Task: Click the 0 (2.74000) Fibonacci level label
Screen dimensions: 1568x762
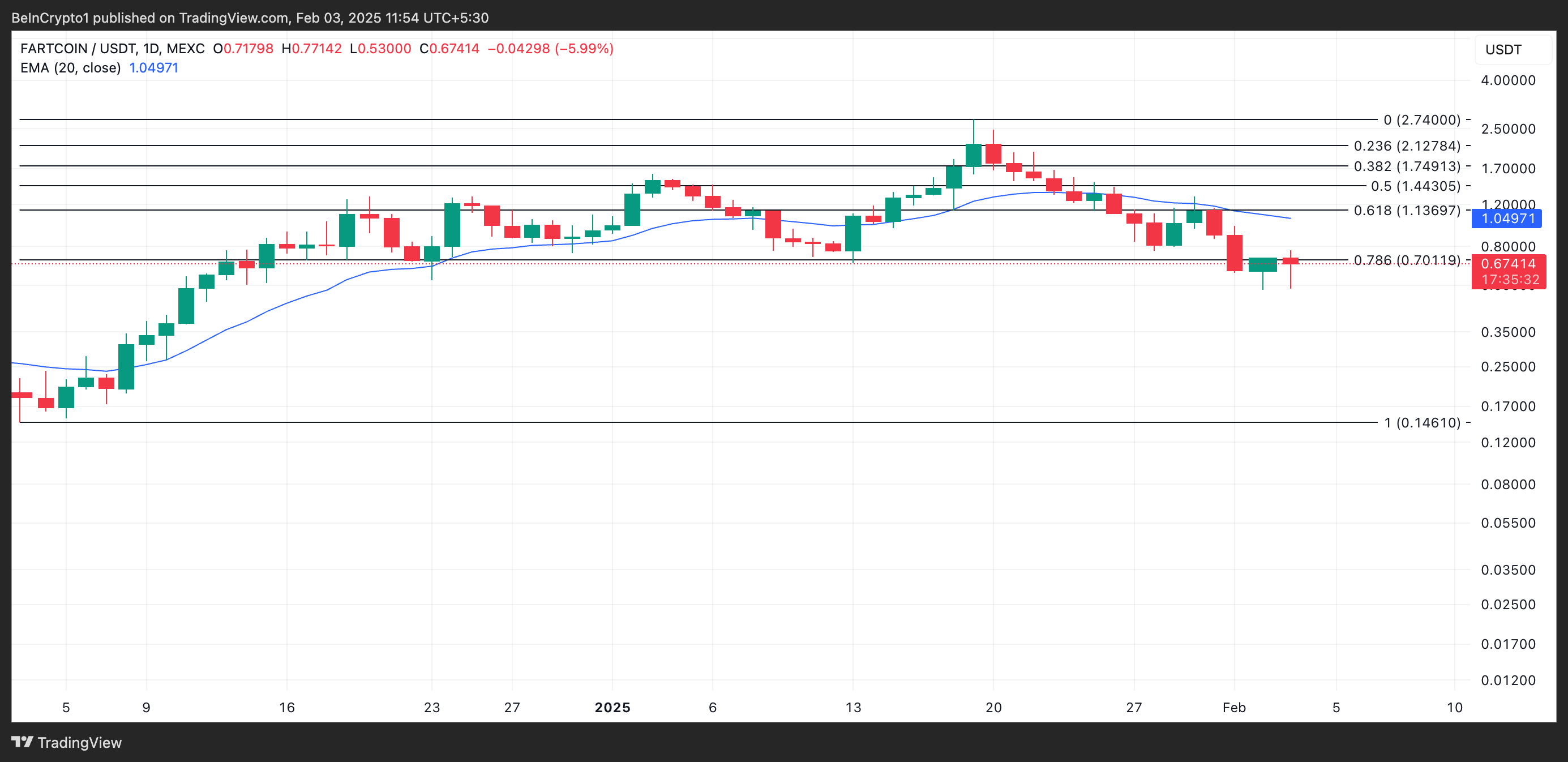Action: click(1421, 120)
